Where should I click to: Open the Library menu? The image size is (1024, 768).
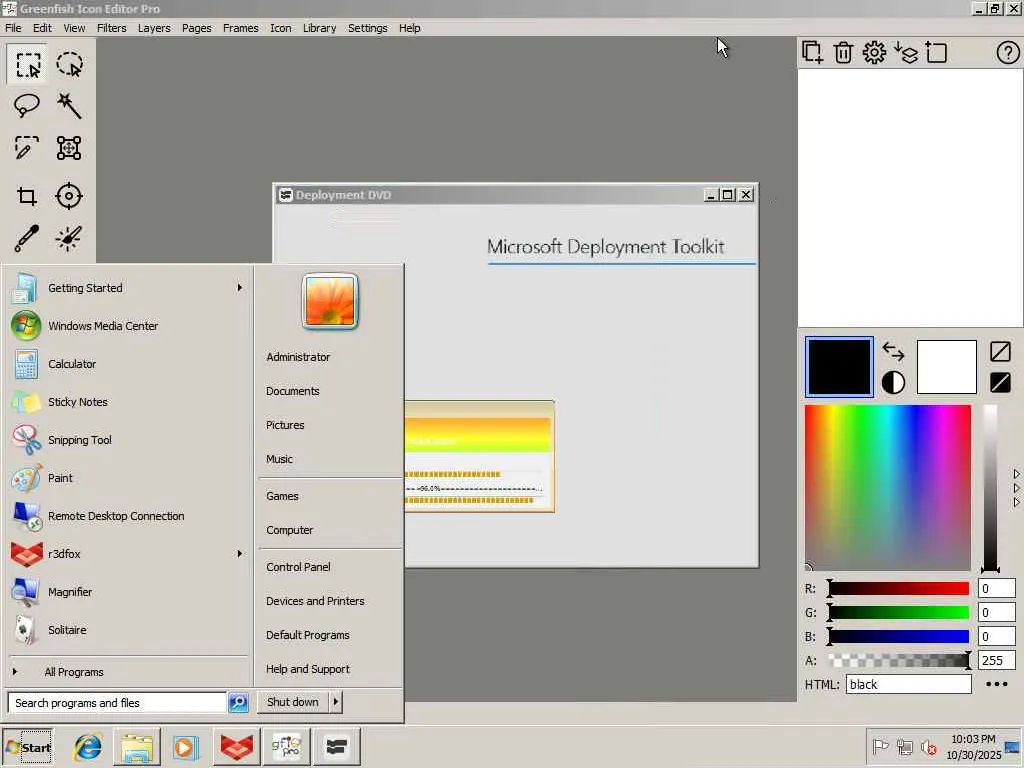[x=319, y=28]
